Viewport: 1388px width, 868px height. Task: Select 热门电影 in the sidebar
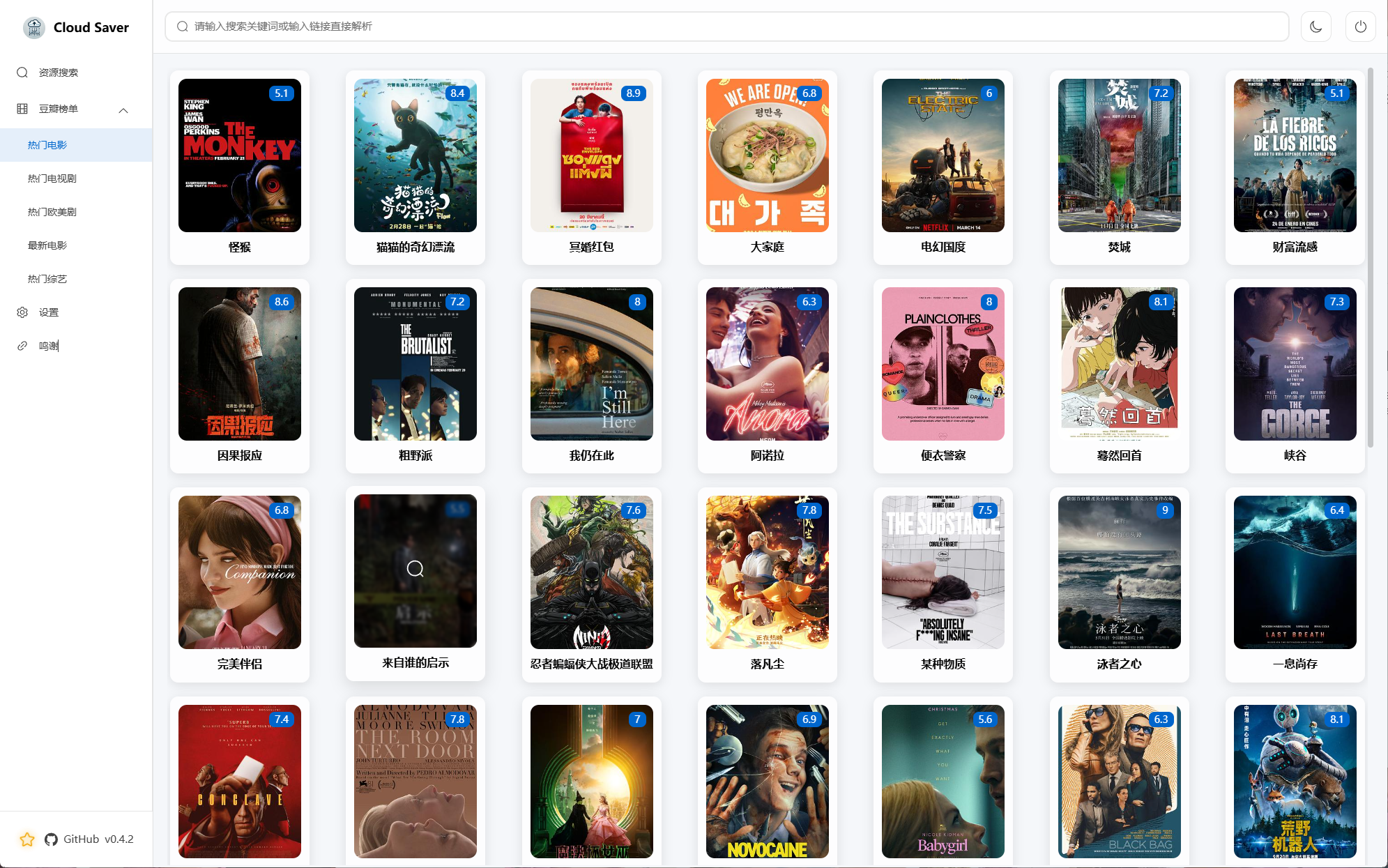(76, 145)
